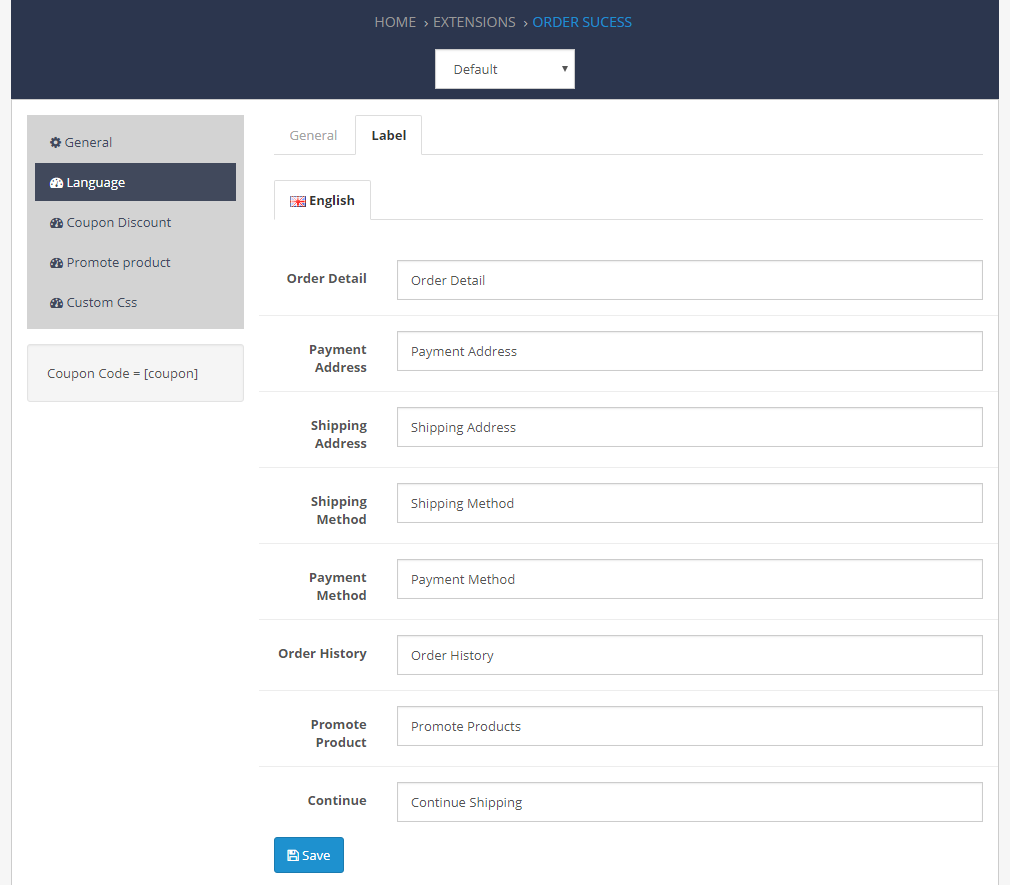Click the icon next to Custom Css
Viewport: 1010px width, 885px height.
57,303
